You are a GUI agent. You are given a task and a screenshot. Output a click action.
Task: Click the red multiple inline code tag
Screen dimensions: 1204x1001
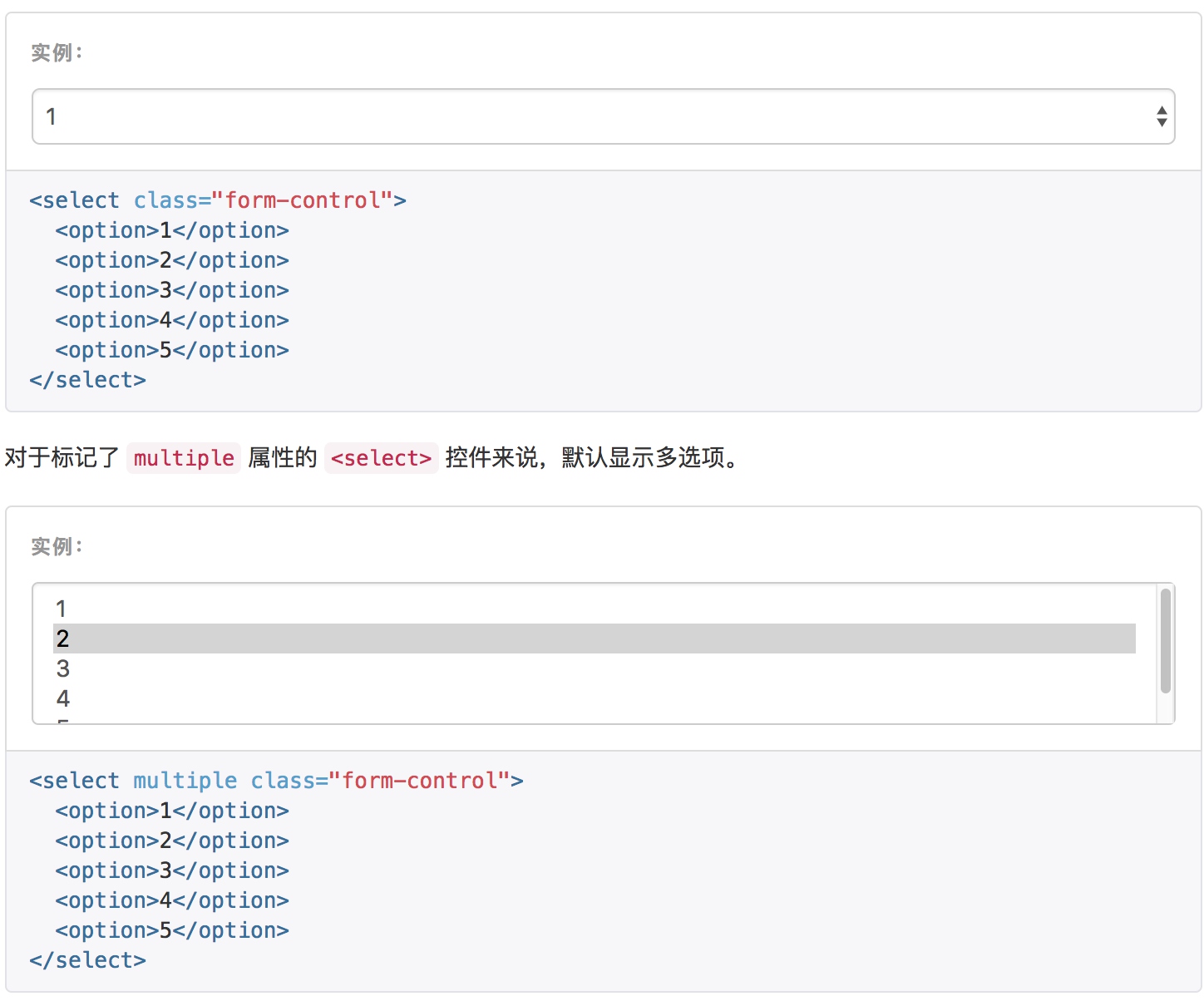184,458
